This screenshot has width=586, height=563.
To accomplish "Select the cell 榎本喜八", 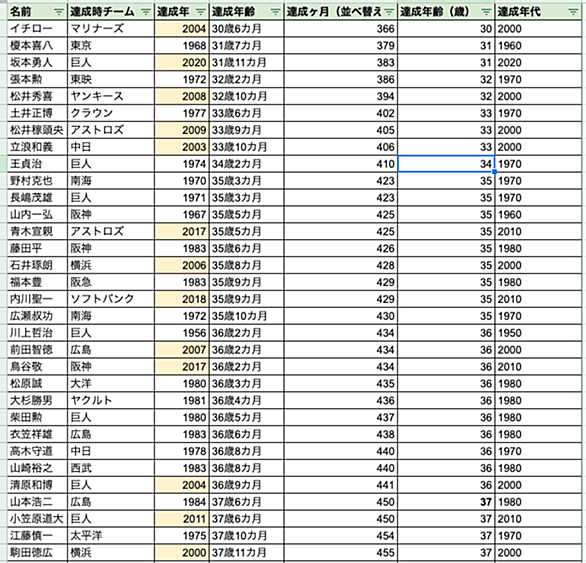I will click(x=37, y=46).
